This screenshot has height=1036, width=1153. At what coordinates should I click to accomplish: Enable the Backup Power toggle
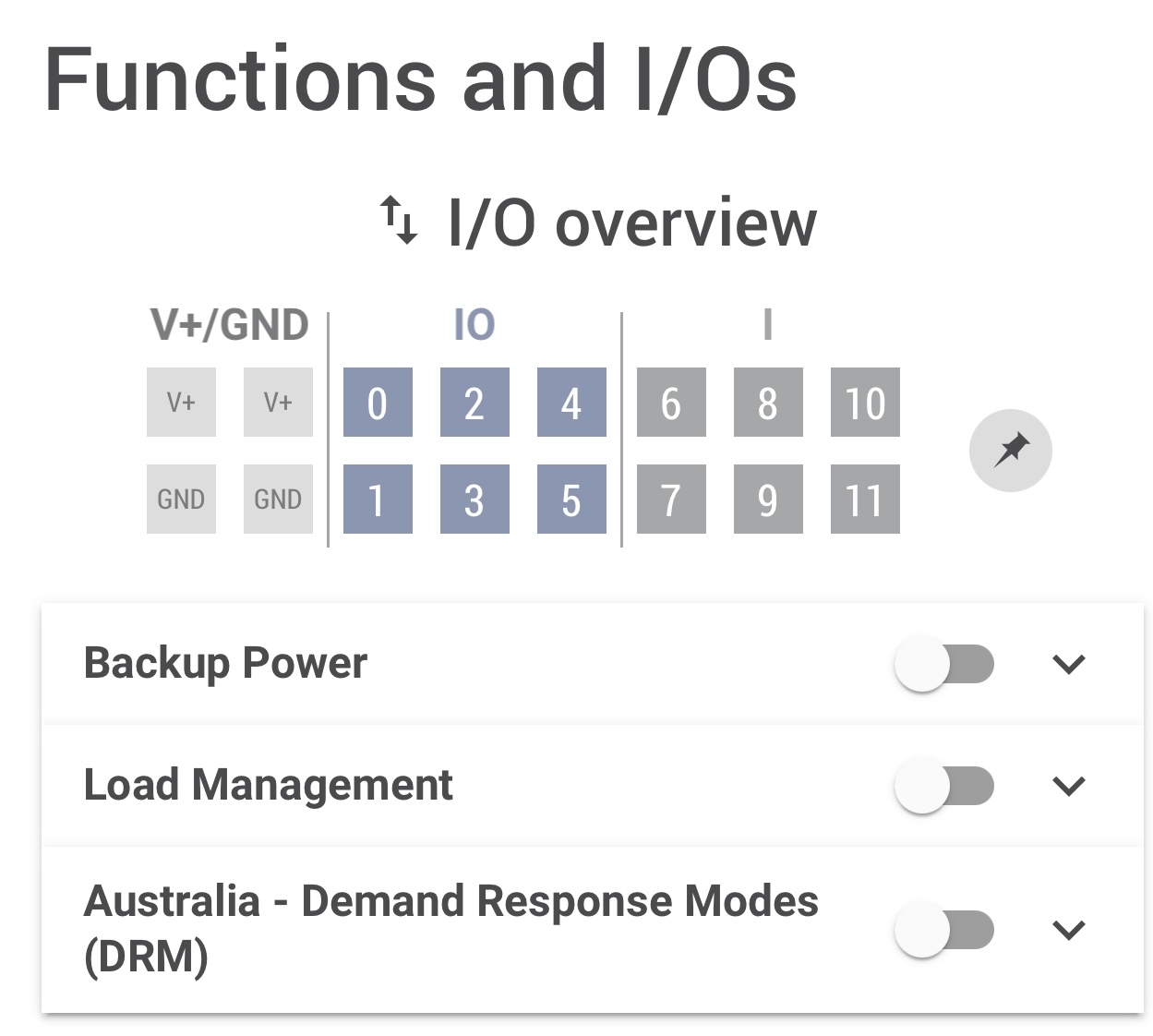tap(943, 664)
